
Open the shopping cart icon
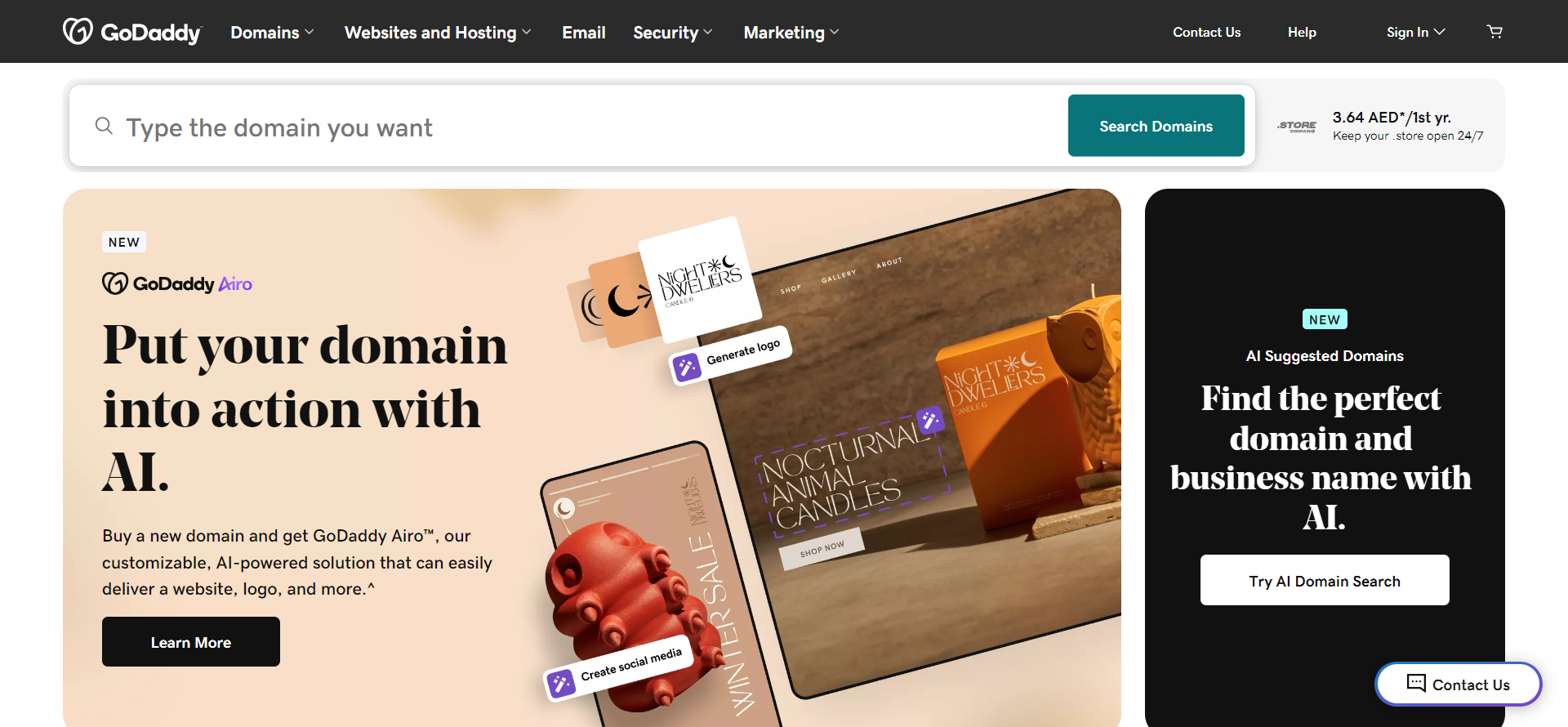click(x=1494, y=32)
